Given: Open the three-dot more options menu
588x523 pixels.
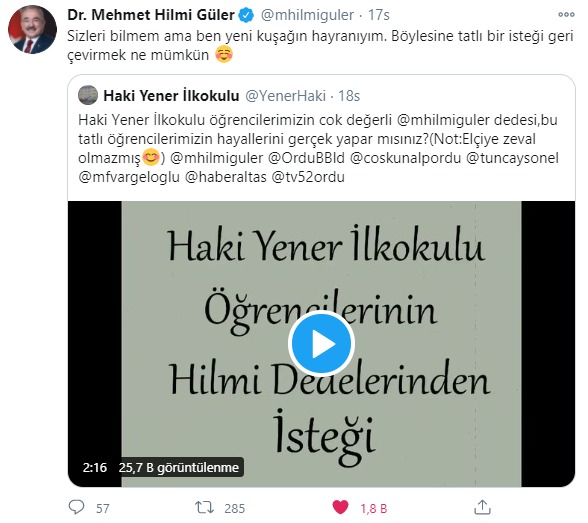Looking at the screenshot, I should 566,15.
